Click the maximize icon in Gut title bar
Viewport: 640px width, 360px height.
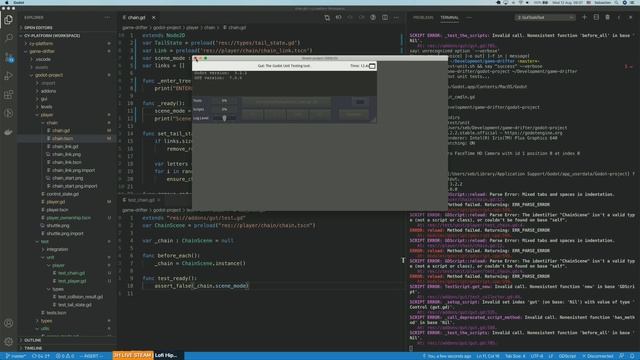pos(372,66)
